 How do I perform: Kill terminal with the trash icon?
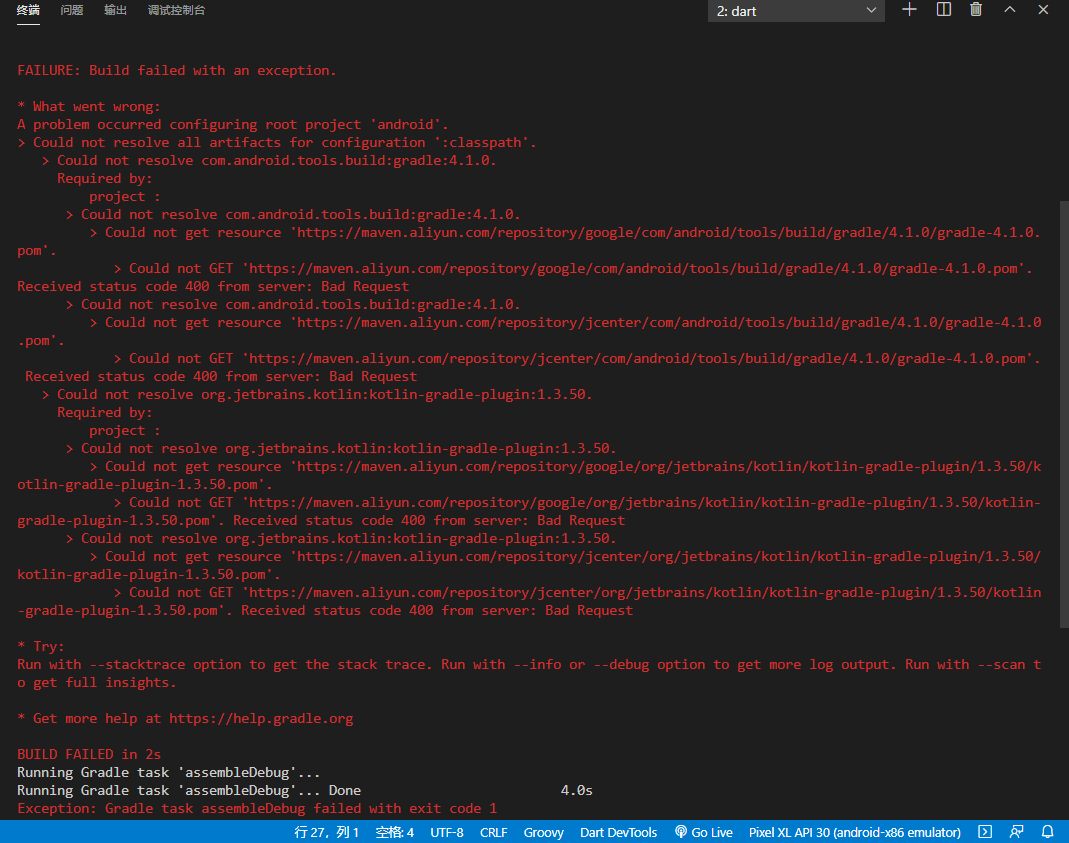(x=976, y=10)
